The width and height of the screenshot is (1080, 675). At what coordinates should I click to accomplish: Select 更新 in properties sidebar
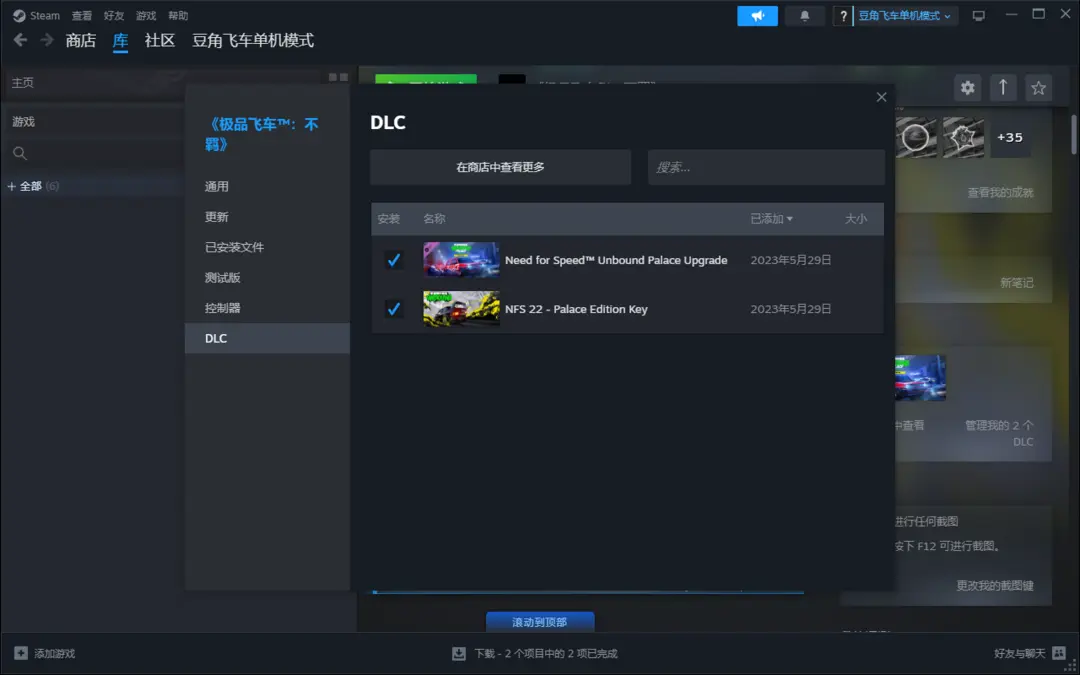(267, 217)
